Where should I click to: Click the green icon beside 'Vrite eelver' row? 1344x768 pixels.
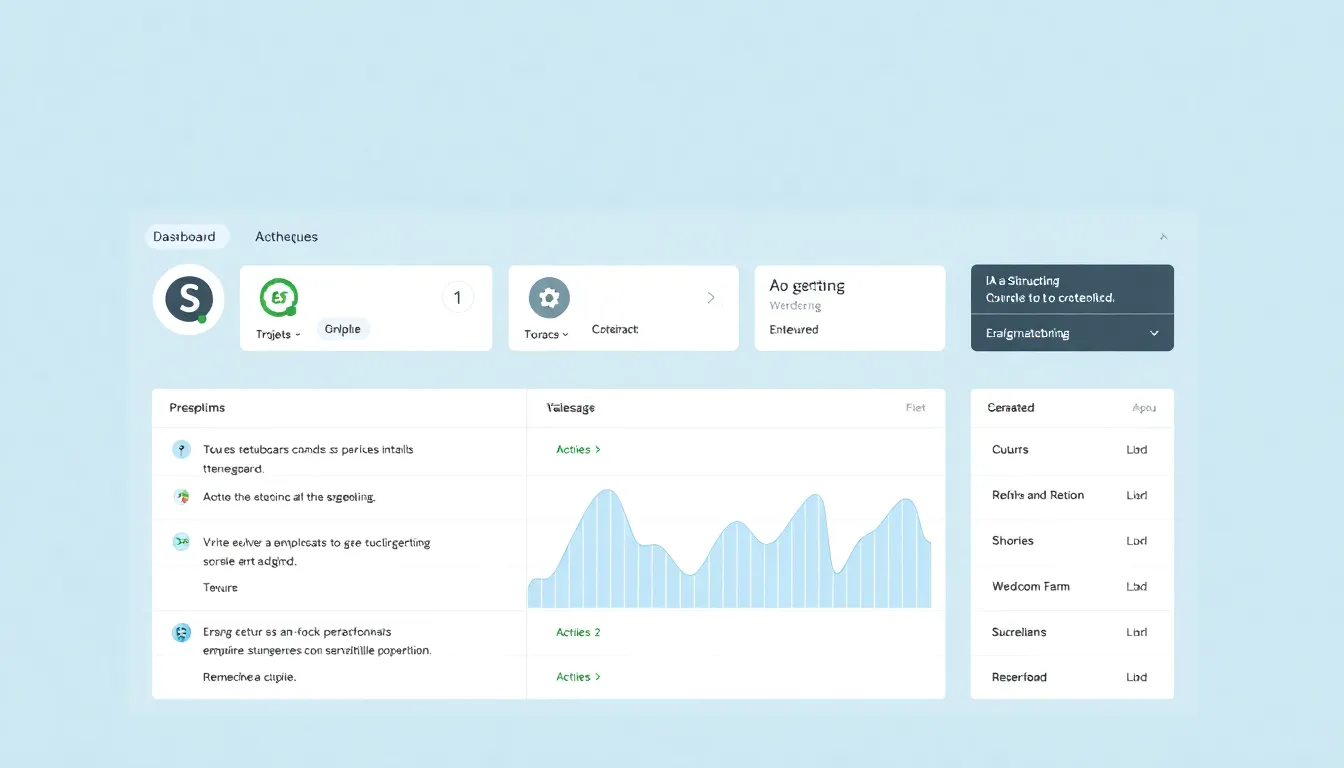pyautogui.click(x=181, y=542)
